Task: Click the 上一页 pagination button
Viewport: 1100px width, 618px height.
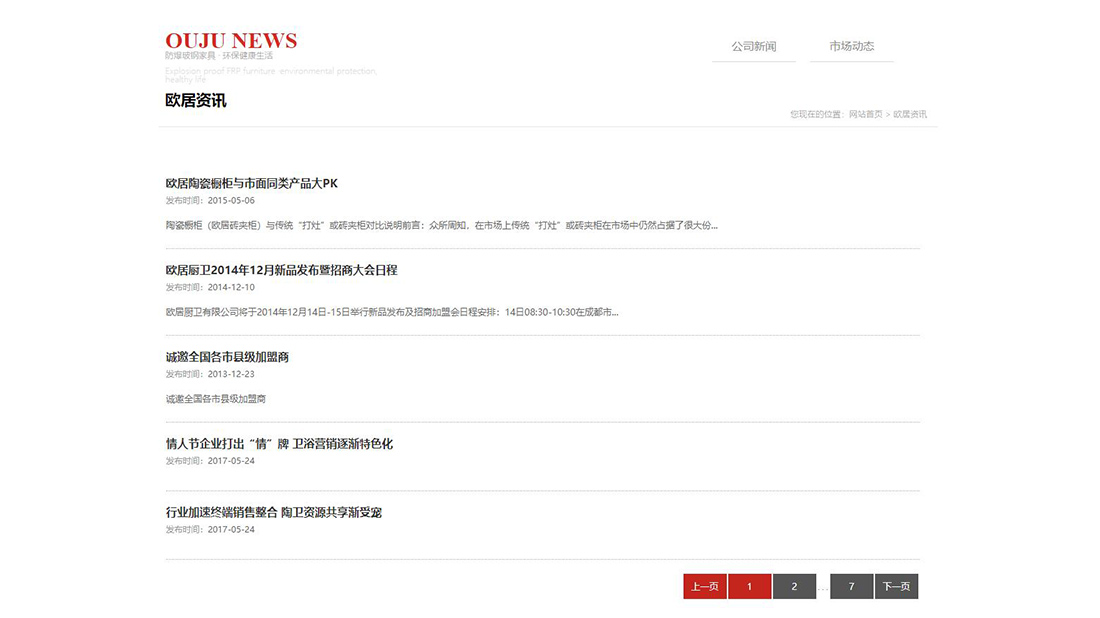Action: pos(705,586)
